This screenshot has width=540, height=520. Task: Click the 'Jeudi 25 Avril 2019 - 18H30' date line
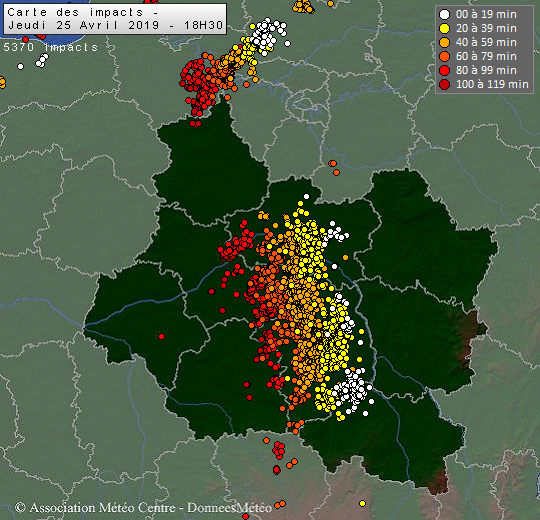click(116, 25)
